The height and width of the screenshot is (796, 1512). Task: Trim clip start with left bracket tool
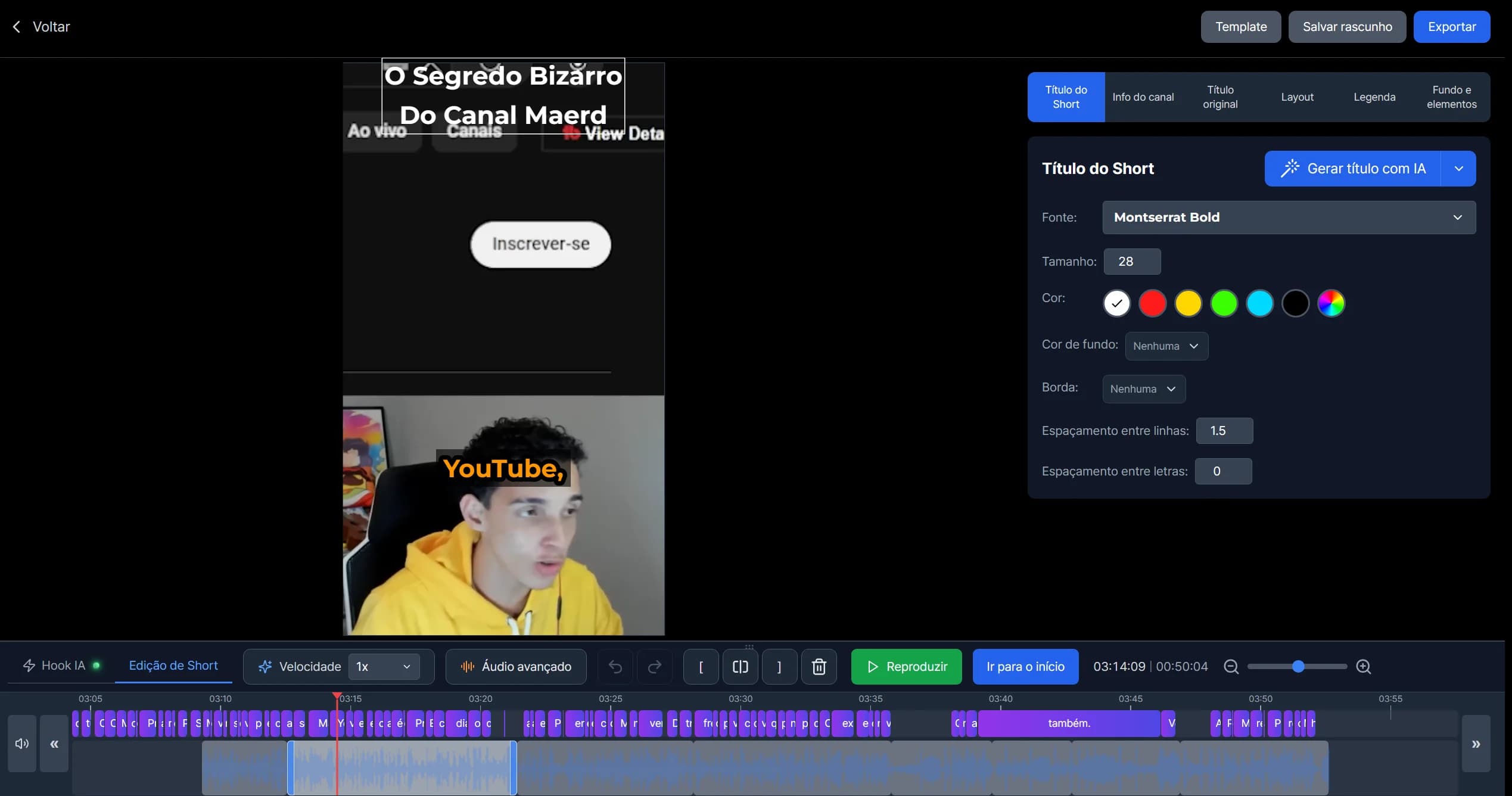(x=701, y=666)
